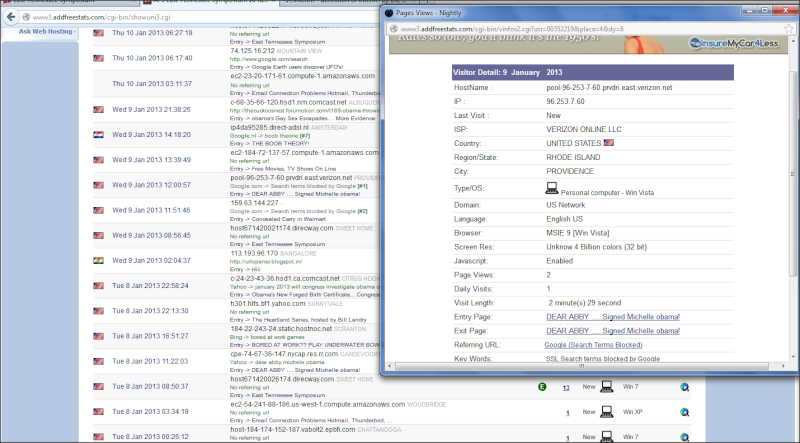
Task: Click the US flag for Tue 8 Jan 11:22:03
Action: pyautogui.click(x=98, y=361)
